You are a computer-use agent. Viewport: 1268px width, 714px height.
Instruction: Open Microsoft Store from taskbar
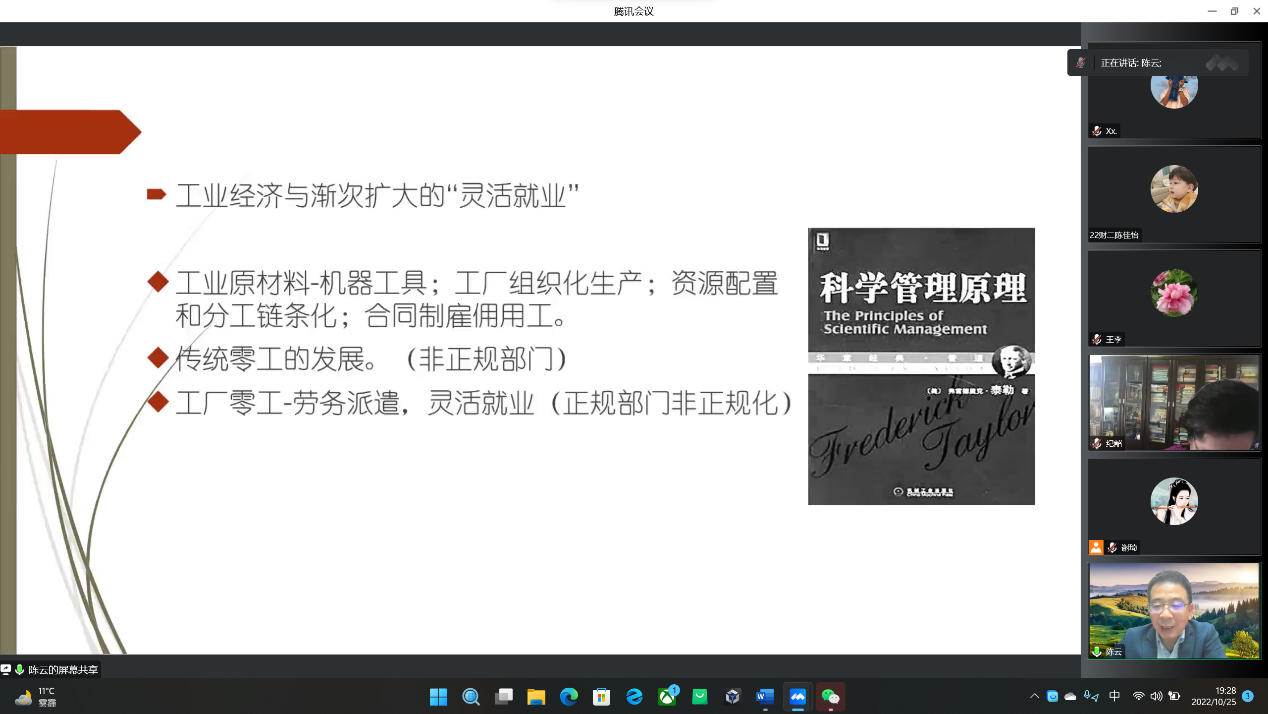pyautogui.click(x=601, y=697)
